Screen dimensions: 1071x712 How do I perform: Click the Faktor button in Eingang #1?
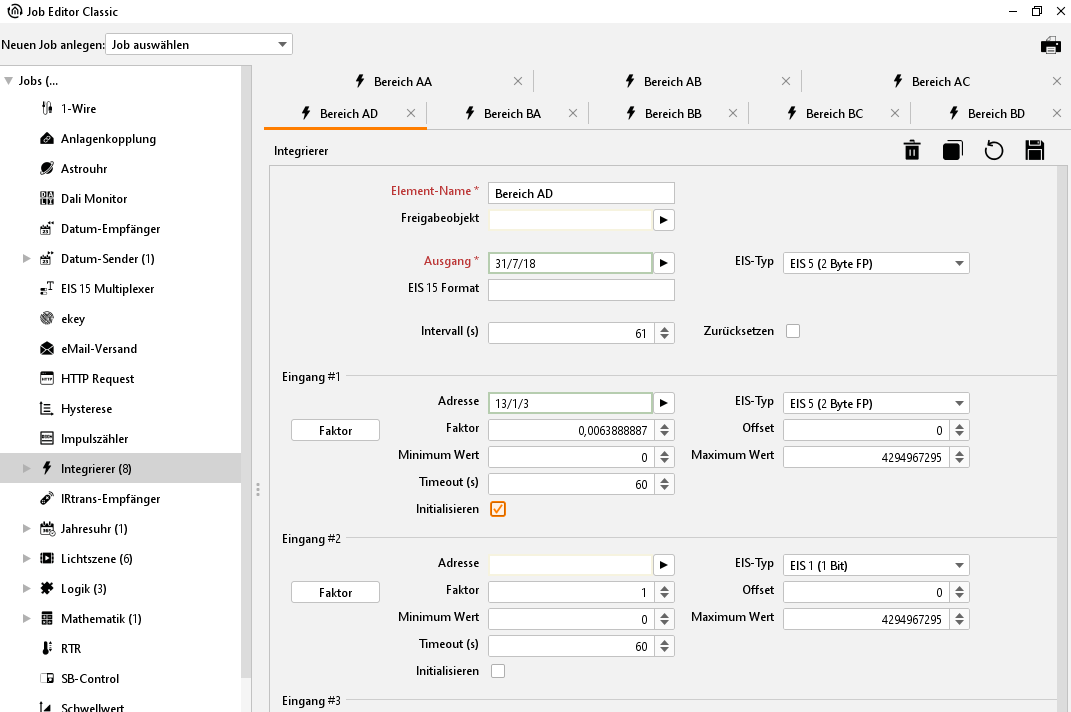(335, 430)
